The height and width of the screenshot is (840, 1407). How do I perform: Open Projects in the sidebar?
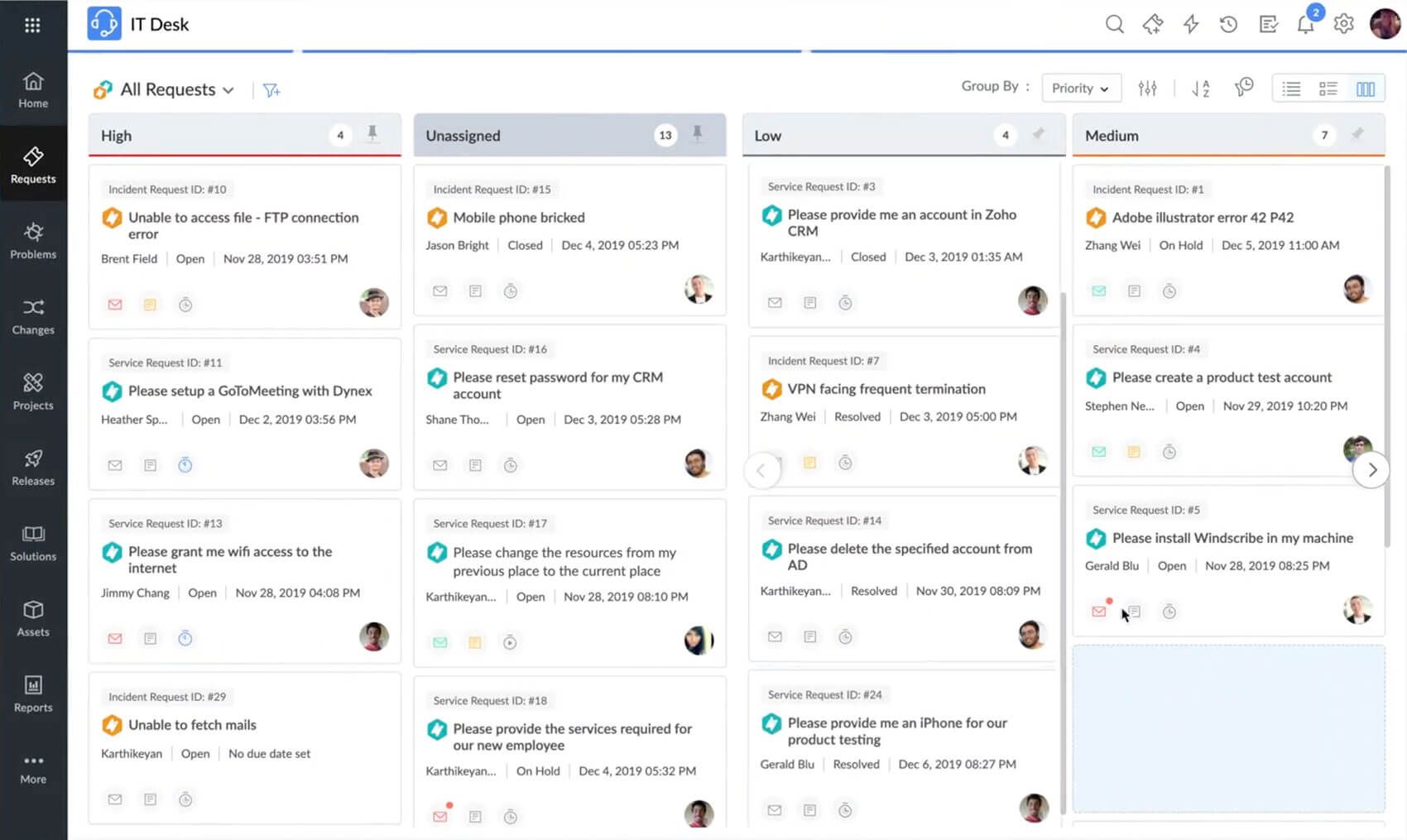click(x=33, y=391)
